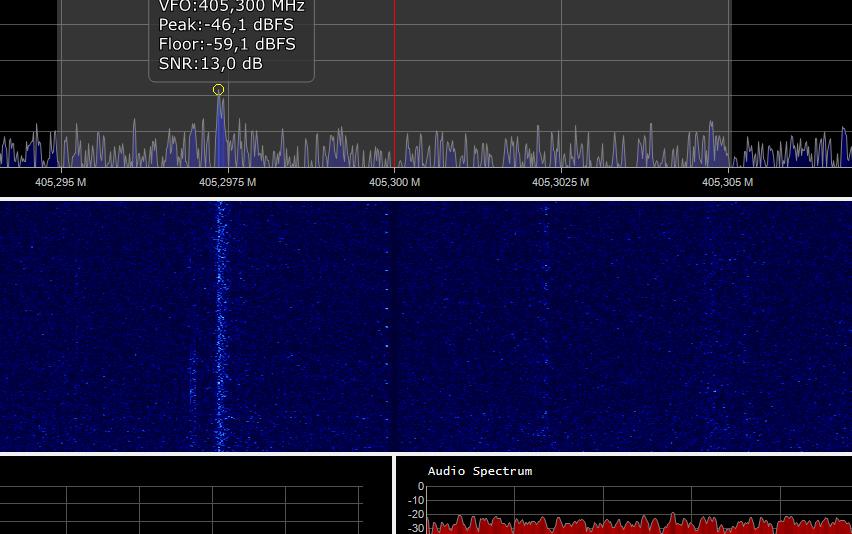Click the 405,3025 M frequency label
The height and width of the screenshot is (534, 852).
(x=560, y=182)
